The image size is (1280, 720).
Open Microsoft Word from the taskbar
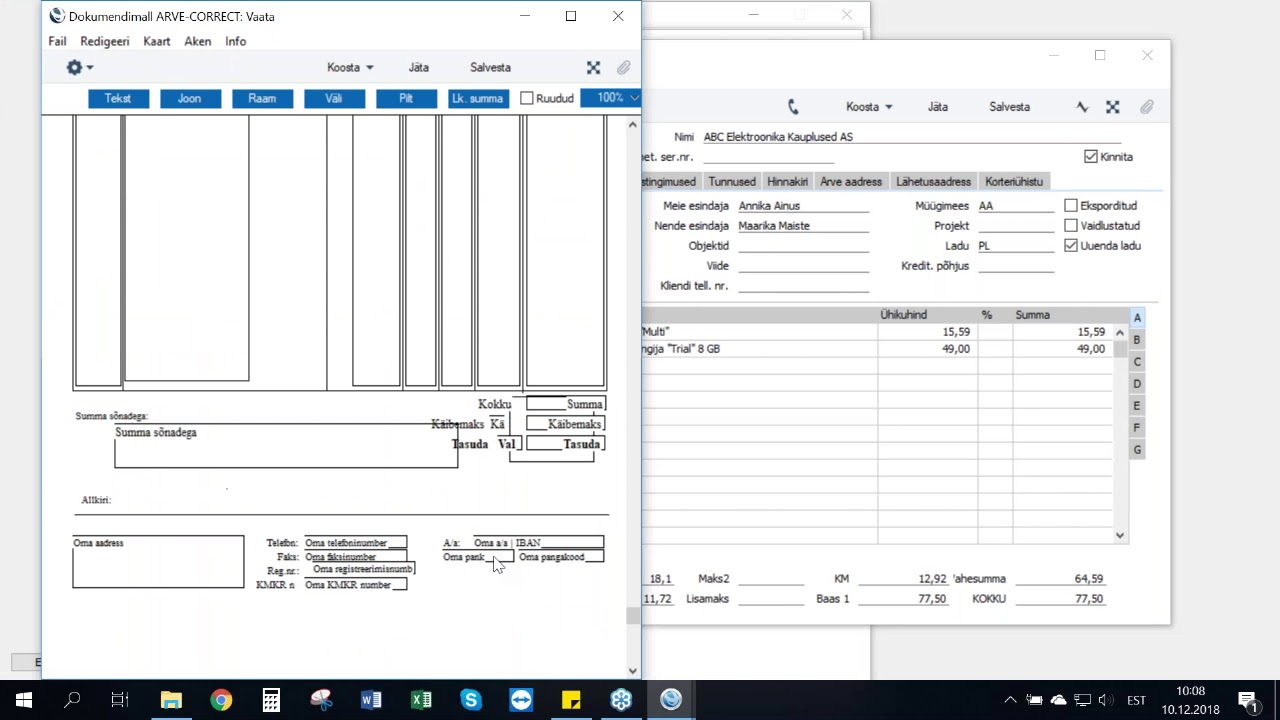(371, 700)
